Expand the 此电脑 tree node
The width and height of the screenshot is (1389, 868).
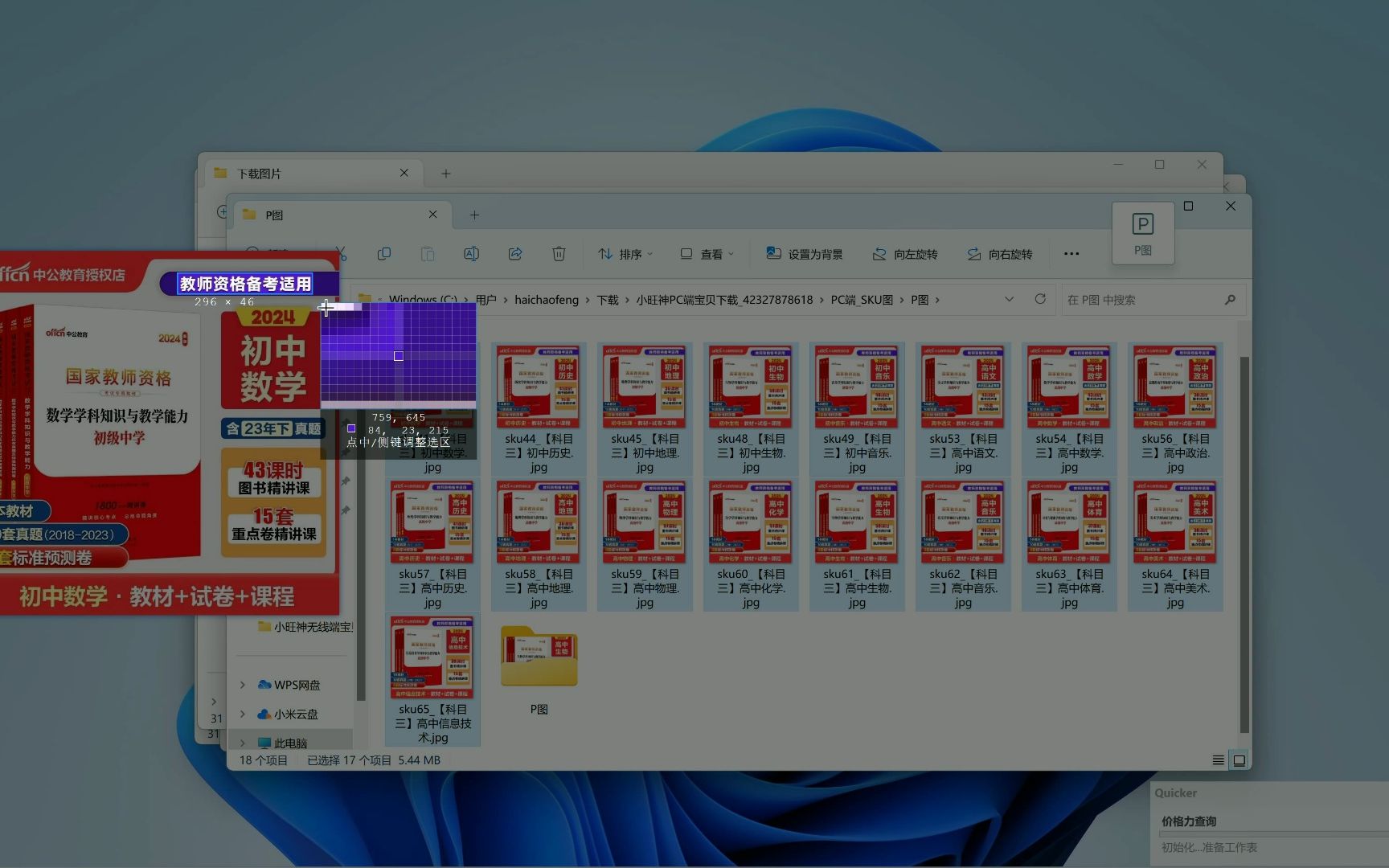coord(243,743)
